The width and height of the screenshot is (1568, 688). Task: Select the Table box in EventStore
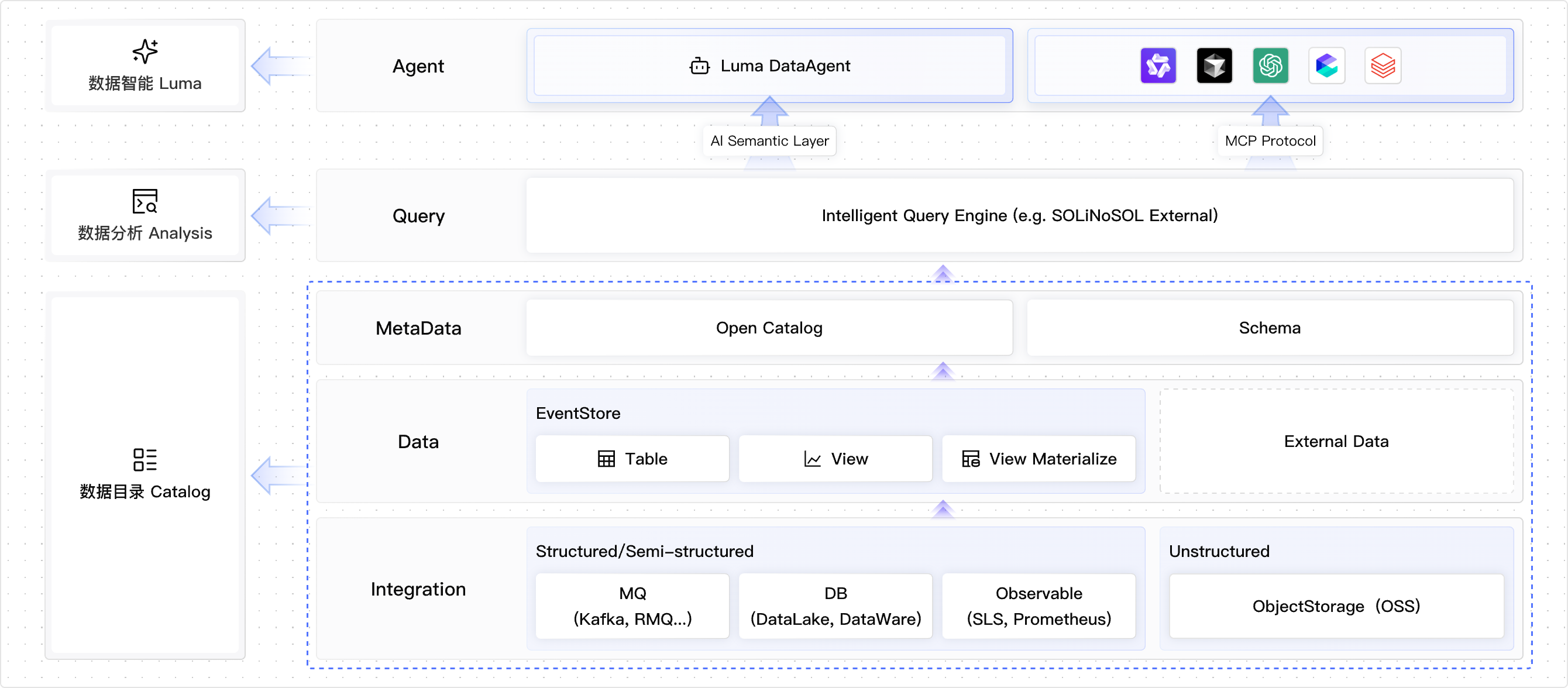[x=632, y=459]
